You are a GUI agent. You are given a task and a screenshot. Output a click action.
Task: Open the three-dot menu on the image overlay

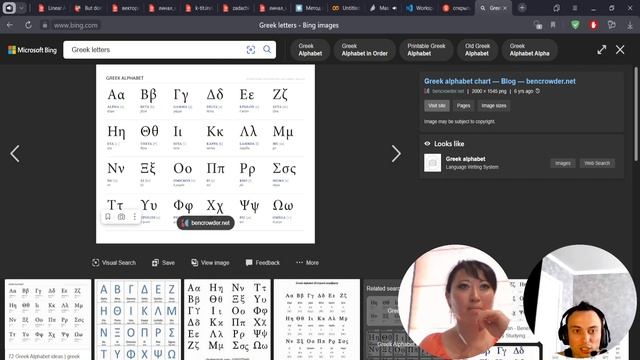[135, 217]
